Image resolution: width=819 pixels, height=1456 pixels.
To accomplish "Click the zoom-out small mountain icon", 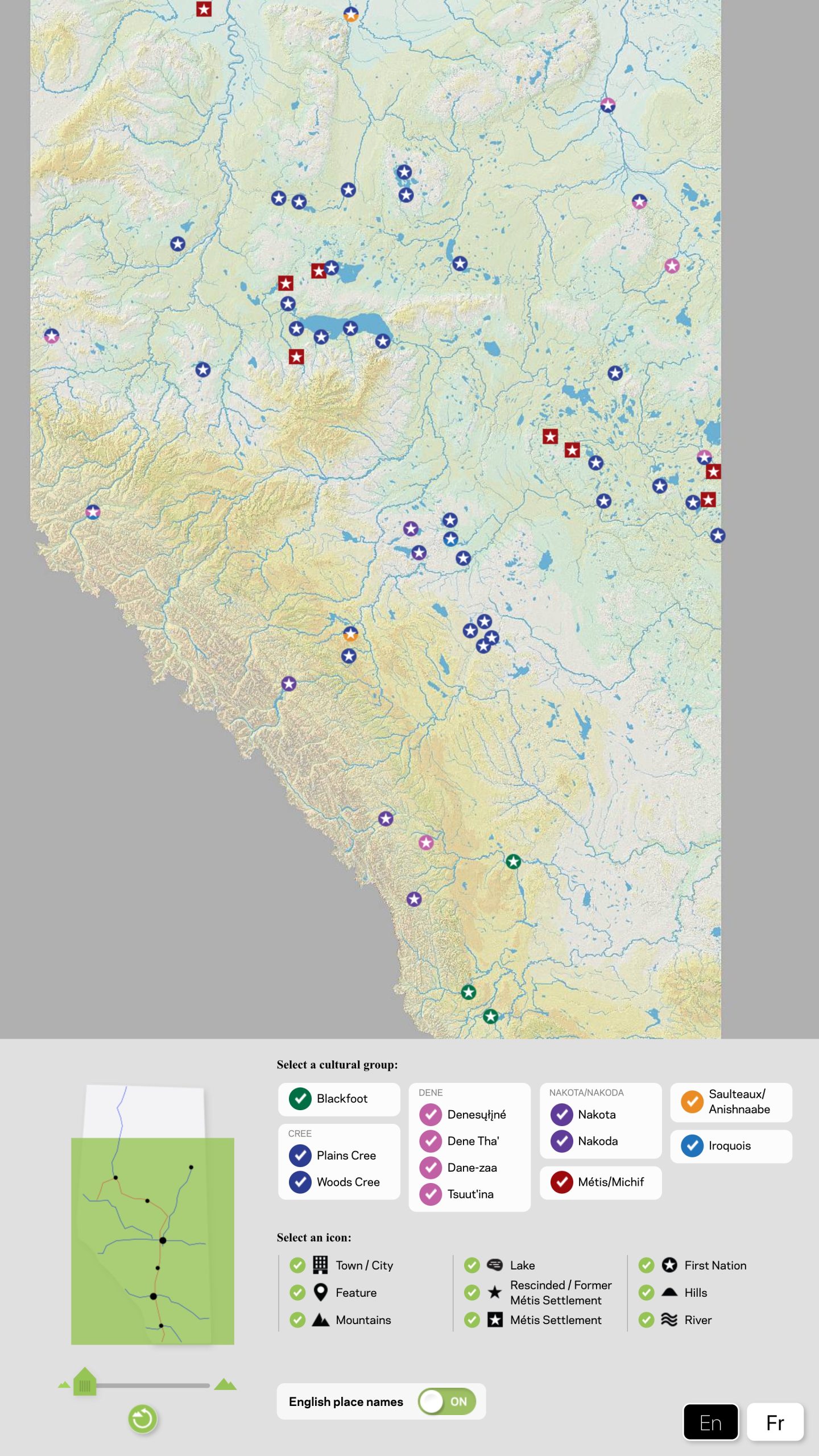I will tap(64, 1385).
